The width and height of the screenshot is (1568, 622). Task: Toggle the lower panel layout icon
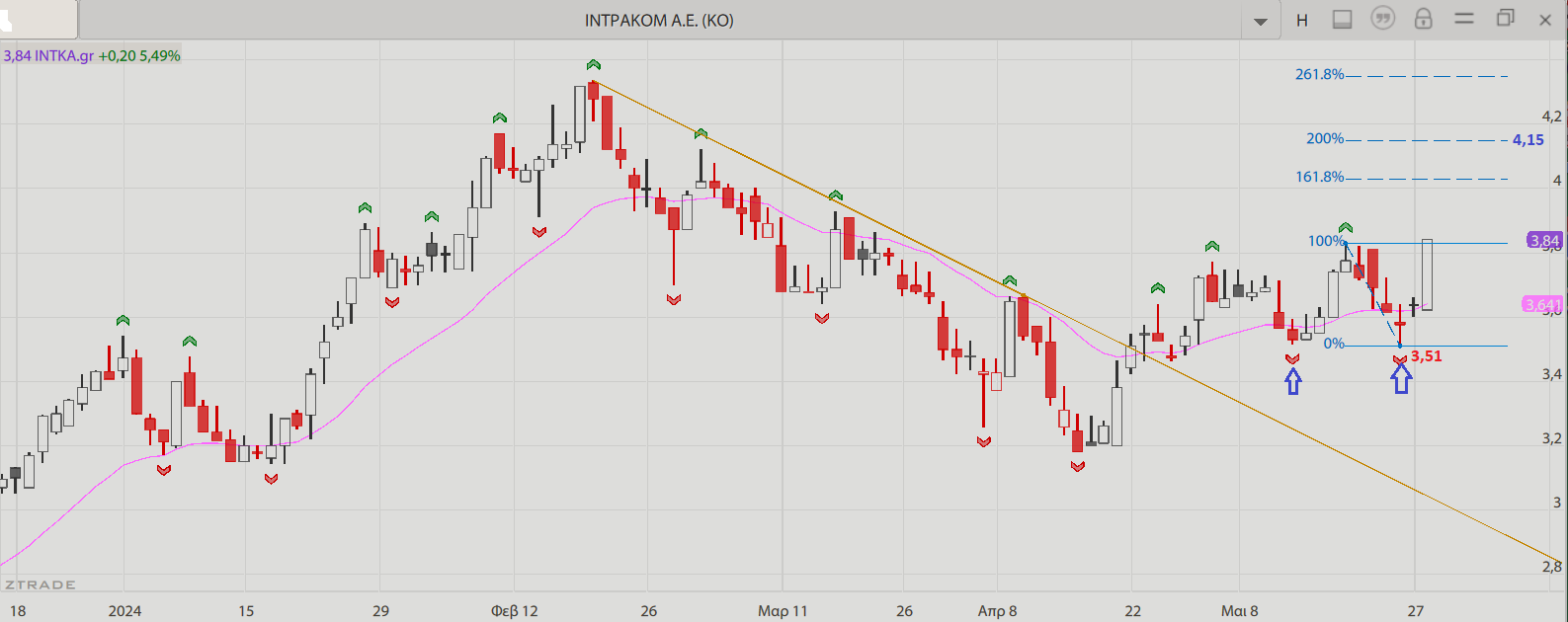(x=1342, y=20)
